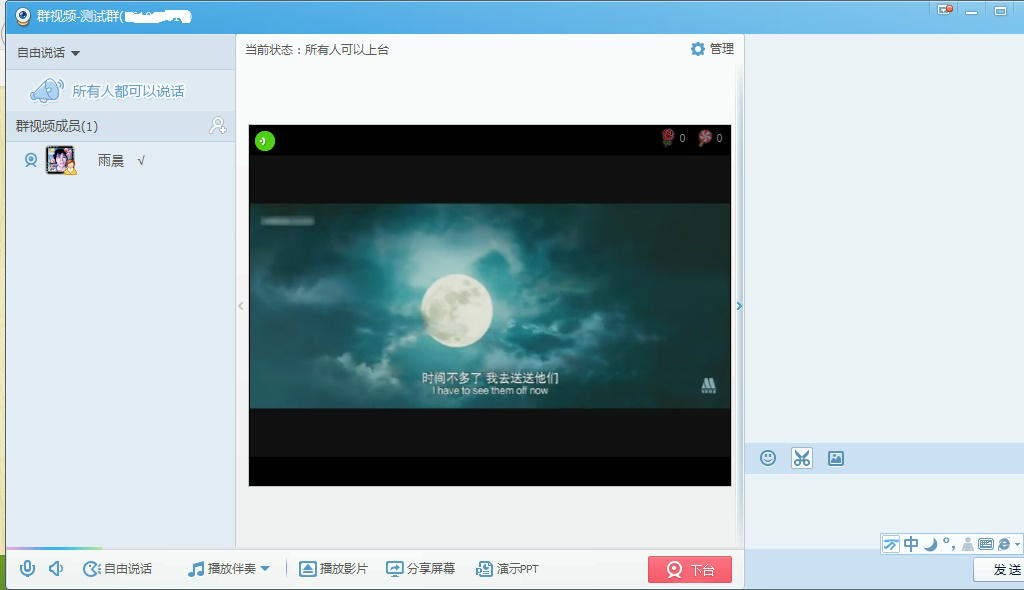Mute the speaker volume icon
Viewport: 1024px width, 590px height.
pyautogui.click(x=56, y=568)
